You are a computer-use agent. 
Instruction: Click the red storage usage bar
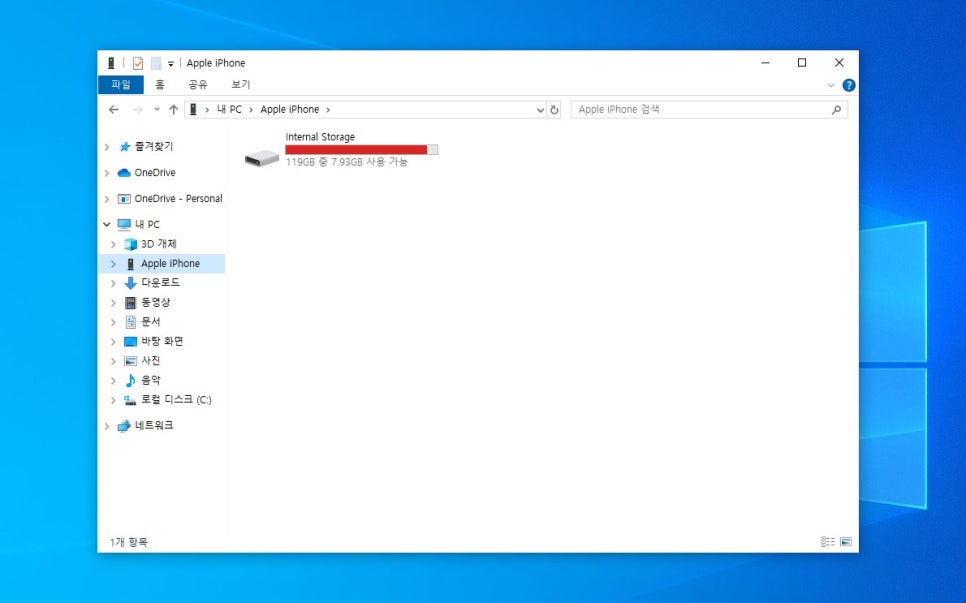pyautogui.click(x=362, y=150)
